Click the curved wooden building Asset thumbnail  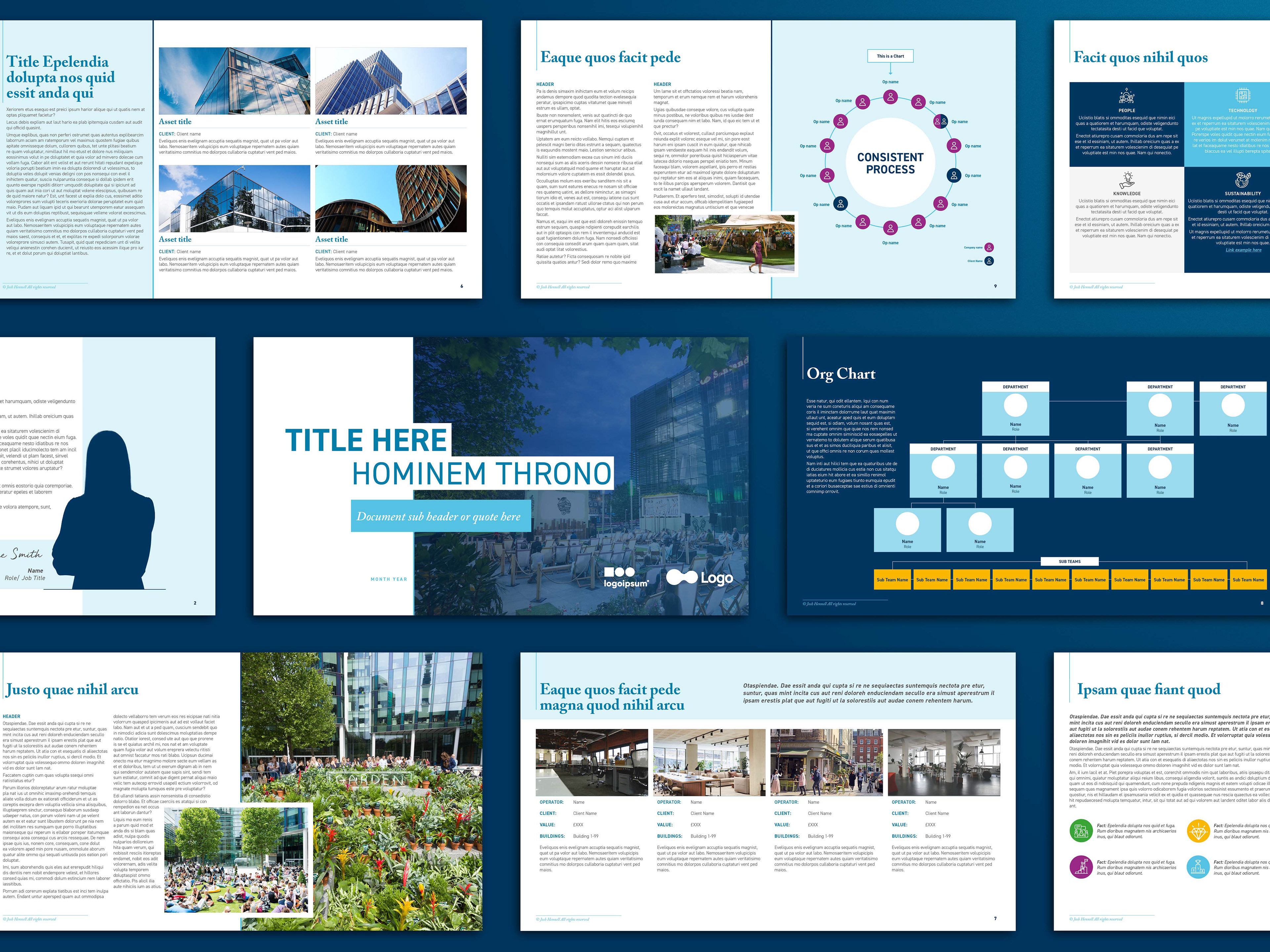390,199
